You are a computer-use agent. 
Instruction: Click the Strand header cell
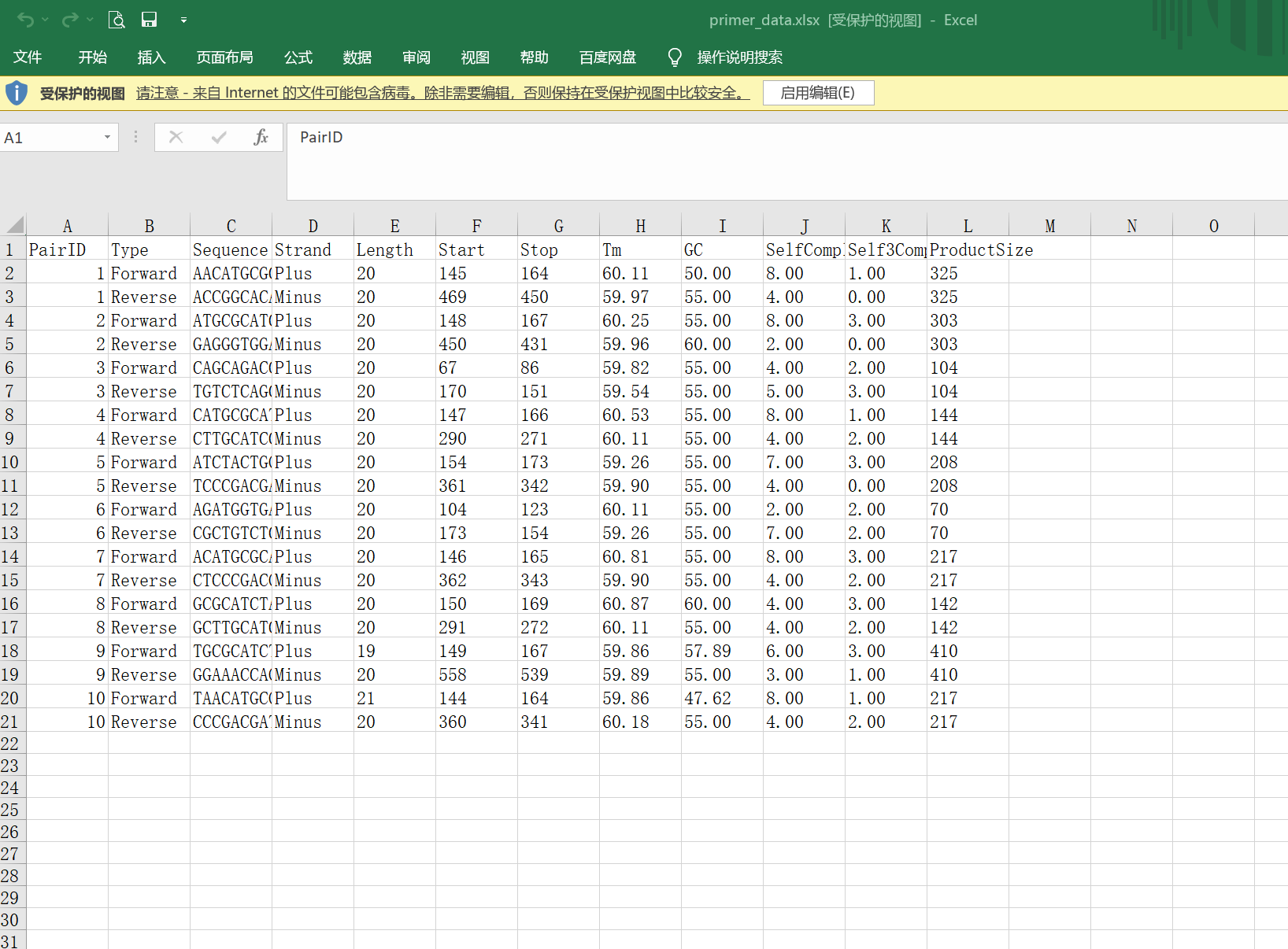[x=313, y=249]
